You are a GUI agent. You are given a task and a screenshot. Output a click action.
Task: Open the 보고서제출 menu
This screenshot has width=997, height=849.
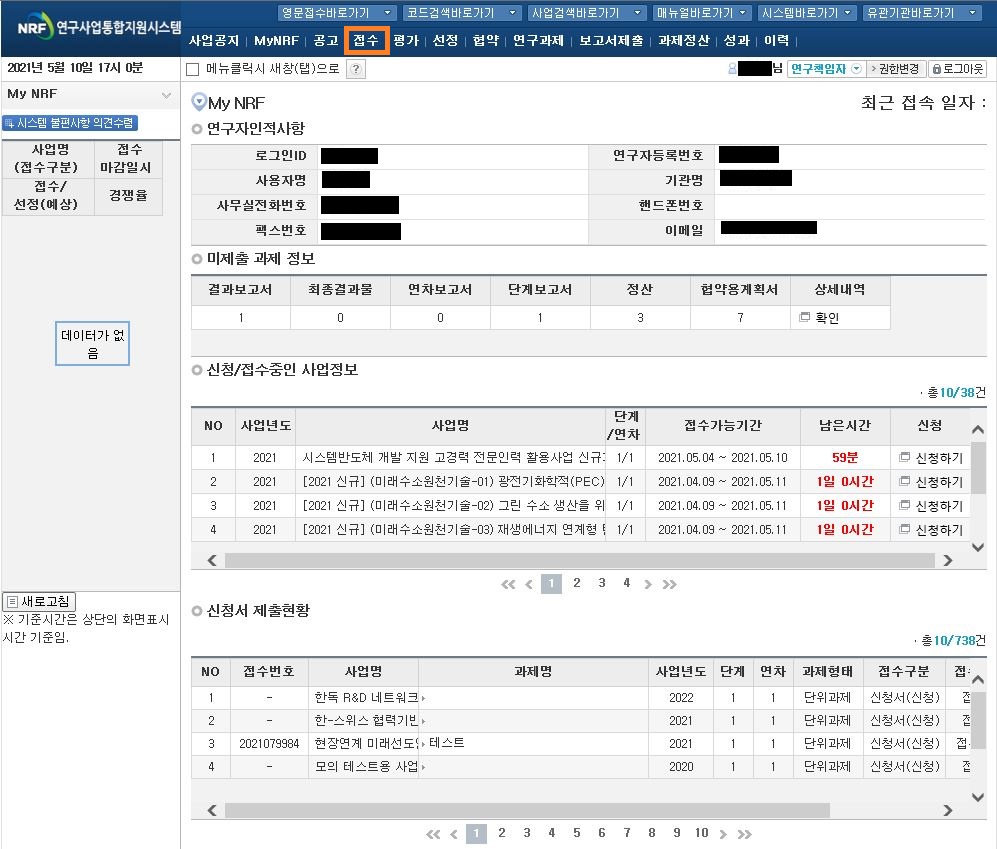point(610,41)
